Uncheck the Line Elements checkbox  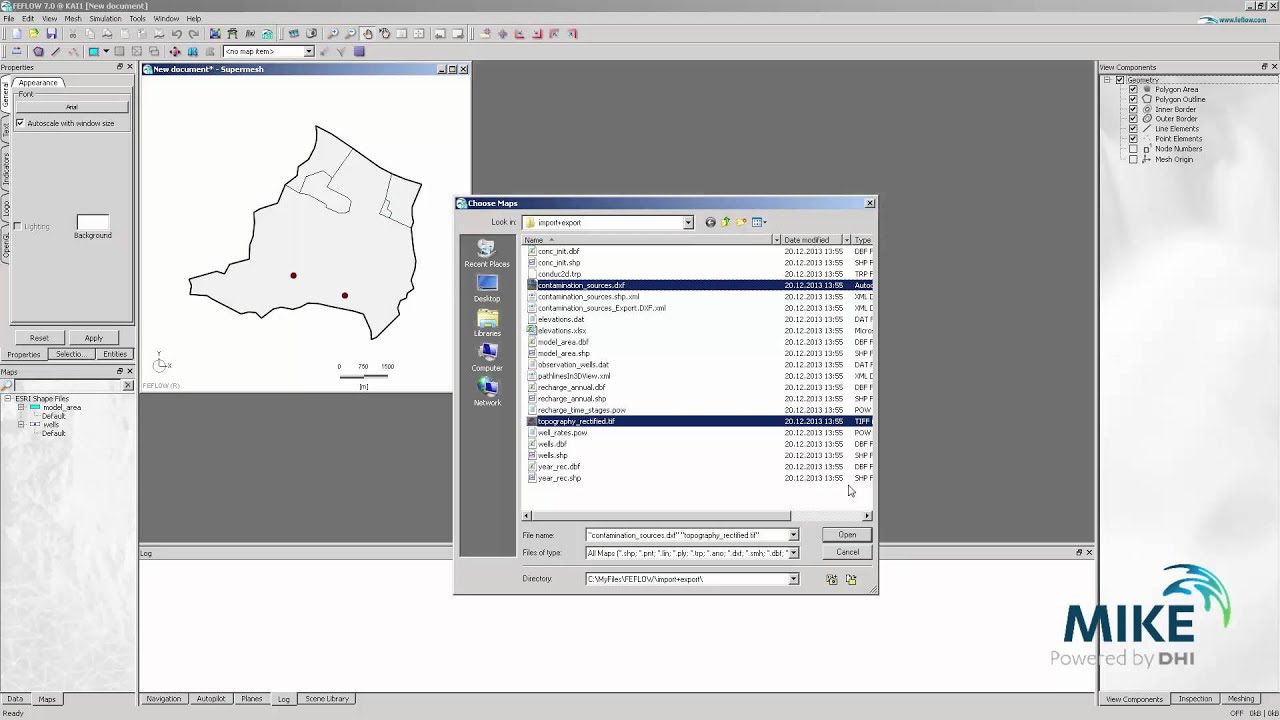(x=1133, y=129)
